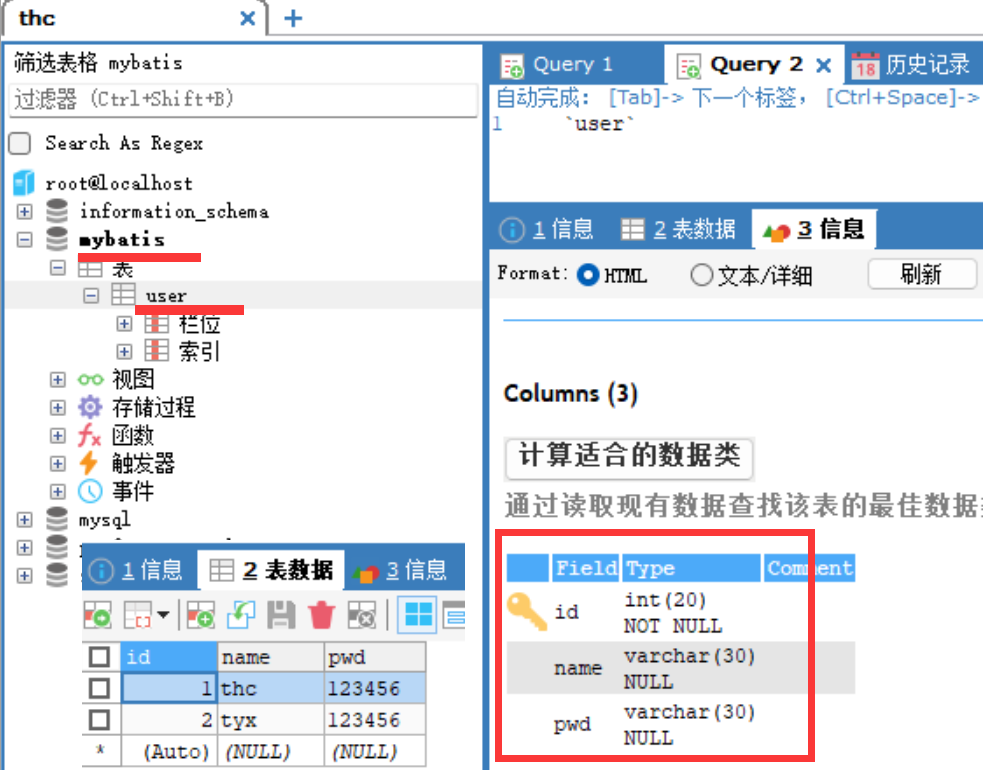Click the 过滤器 filter input field
This screenshot has height=770, width=983.
click(x=244, y=99)
